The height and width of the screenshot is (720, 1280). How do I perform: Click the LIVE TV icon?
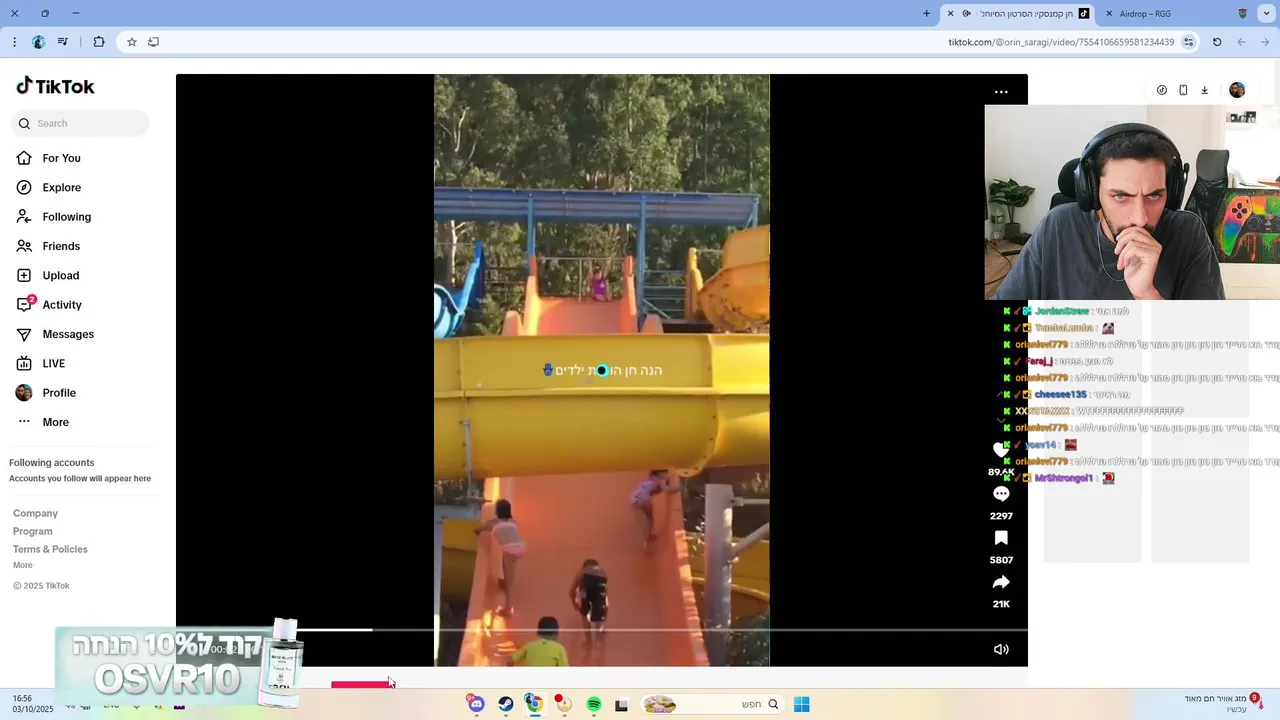(x=24, y=363)
